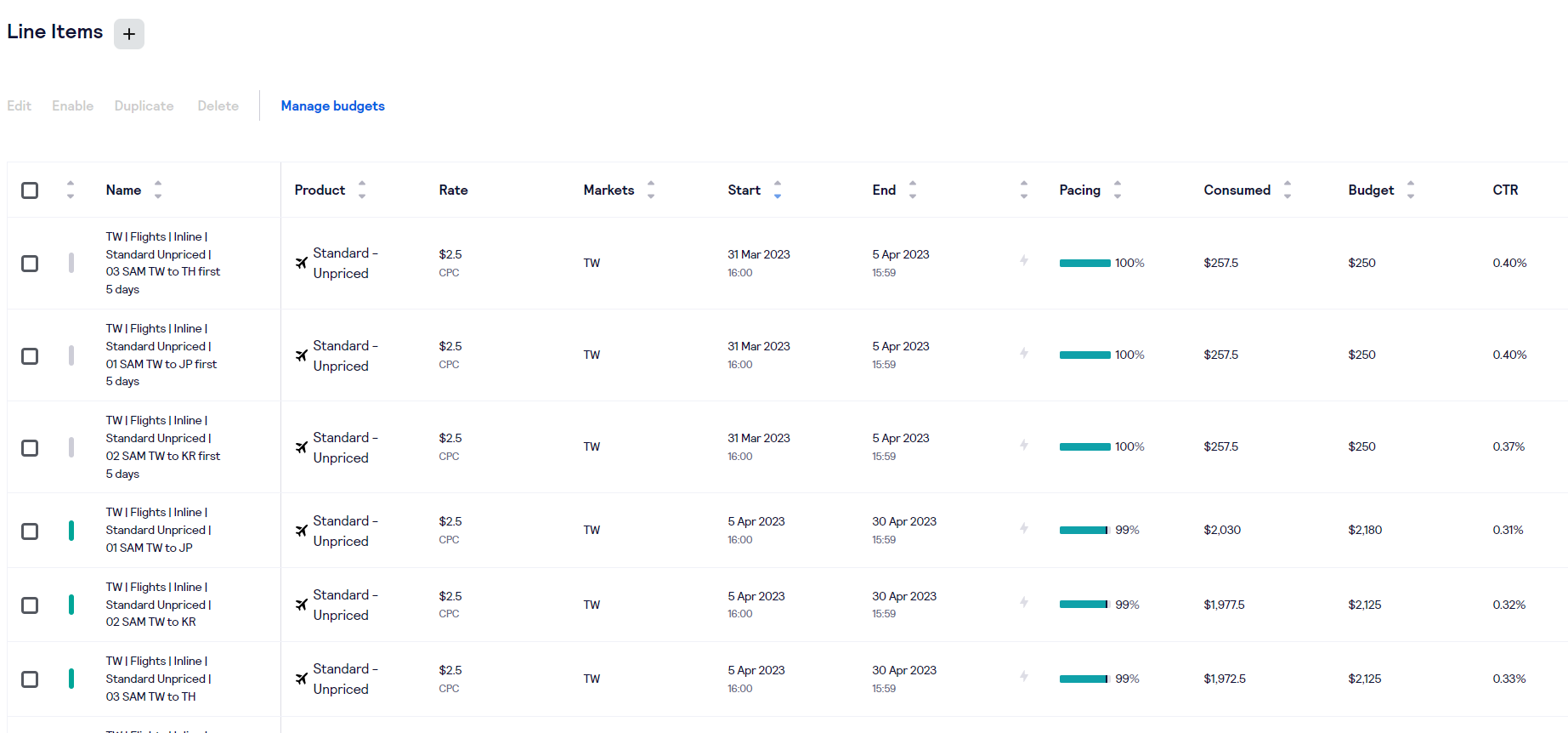This screenshot has height=733, width=1568.
Task: Open line item 03 SAM TW to TH first 5 days
Action: point(163,263)
